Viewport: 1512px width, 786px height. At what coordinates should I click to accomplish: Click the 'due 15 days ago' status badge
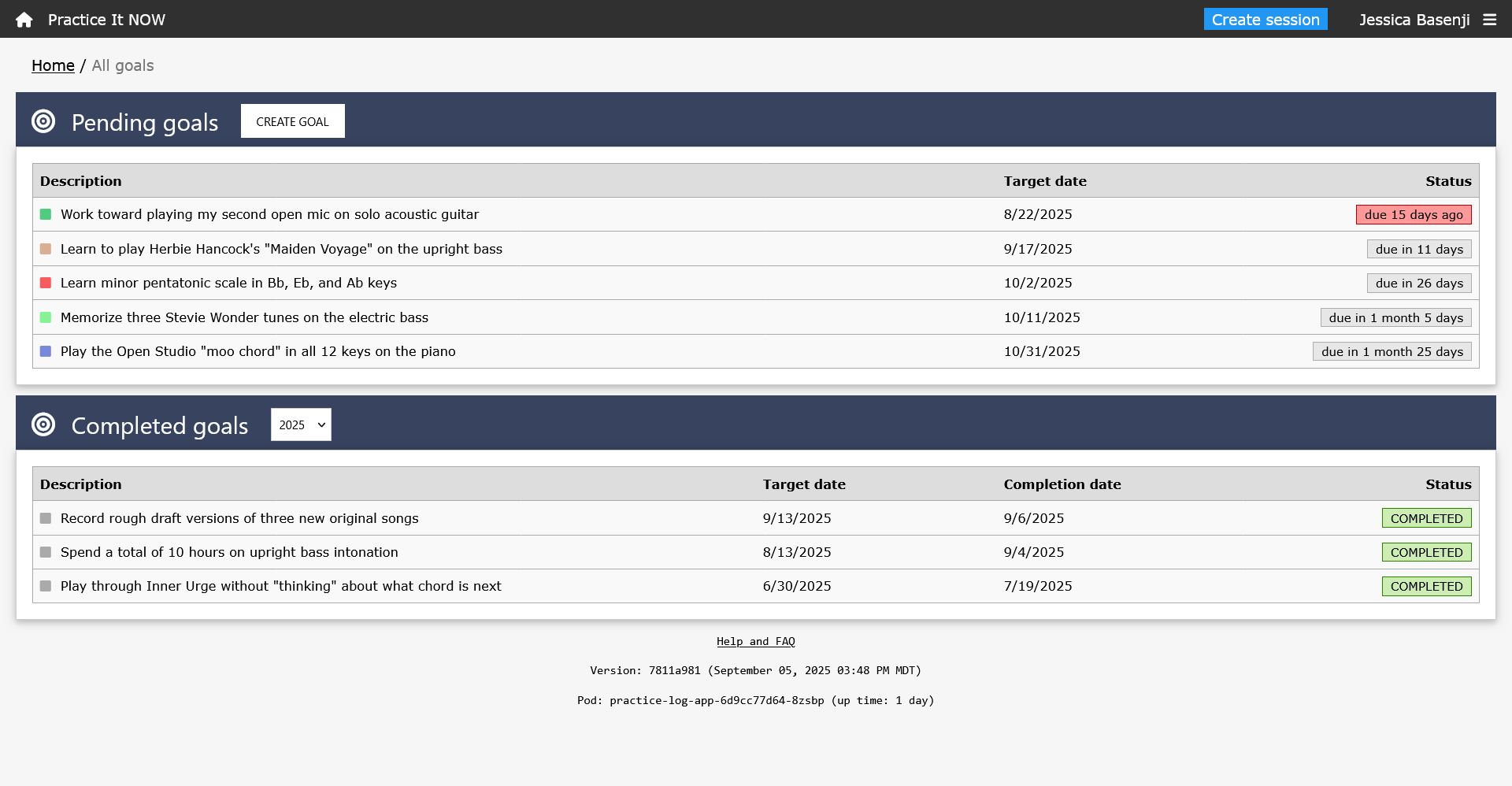point(1413,214)
